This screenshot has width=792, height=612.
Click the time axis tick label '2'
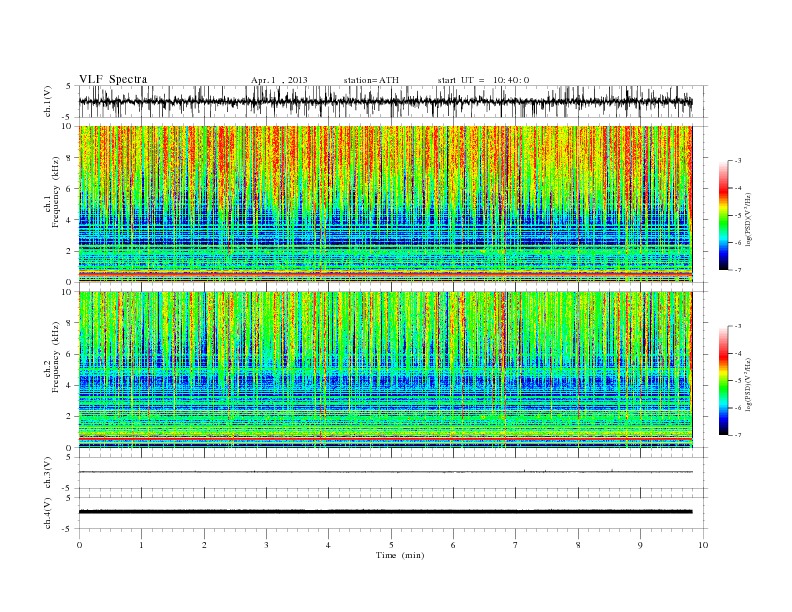204,545
